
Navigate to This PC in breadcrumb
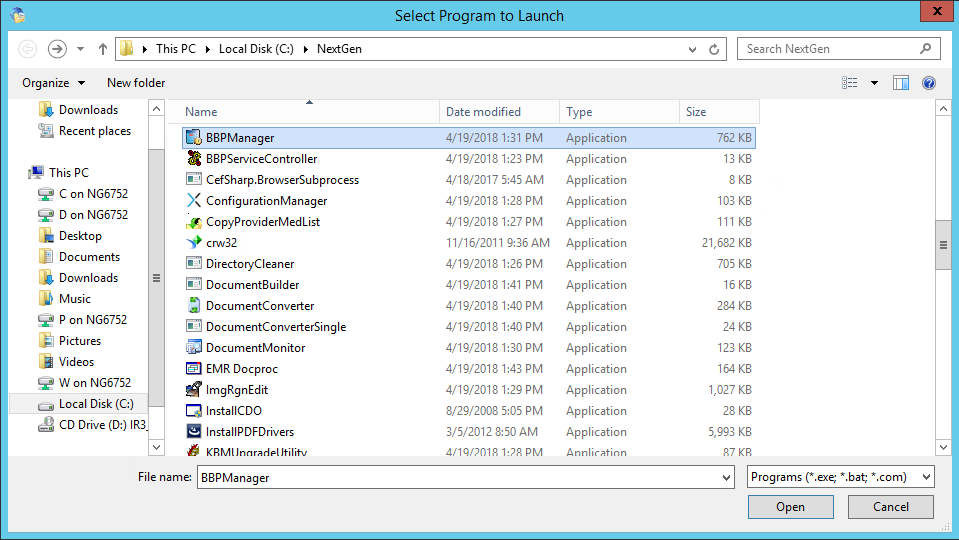176,48
